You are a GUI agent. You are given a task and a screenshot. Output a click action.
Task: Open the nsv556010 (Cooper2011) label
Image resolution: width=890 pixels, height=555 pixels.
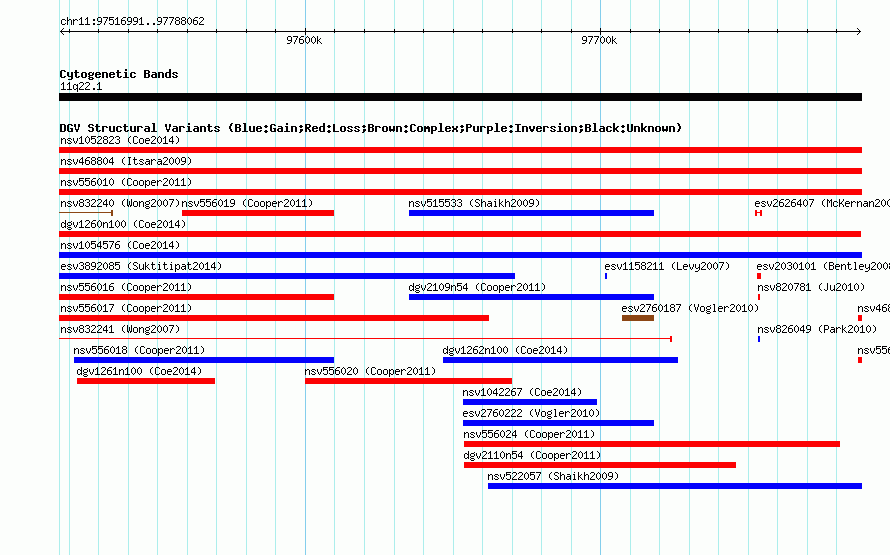[126, 182]
